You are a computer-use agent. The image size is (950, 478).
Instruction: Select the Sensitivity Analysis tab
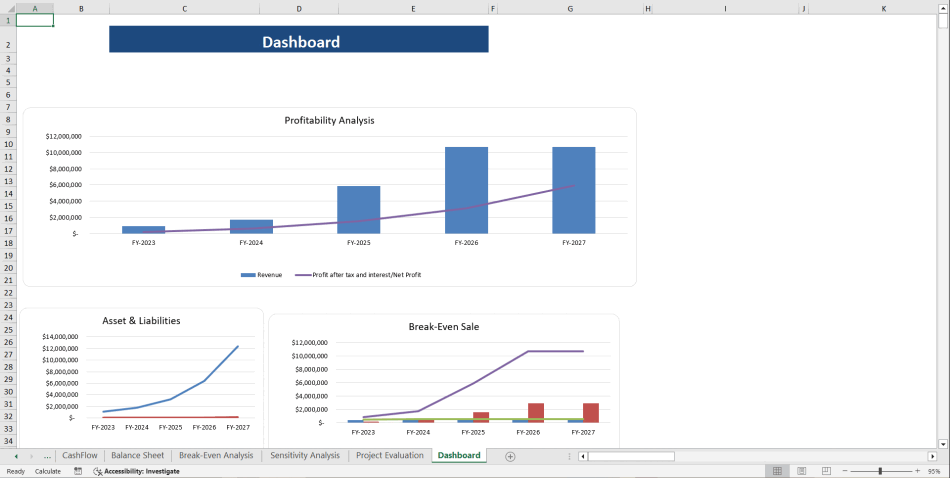pyautogui.click(x=305, y=456)
